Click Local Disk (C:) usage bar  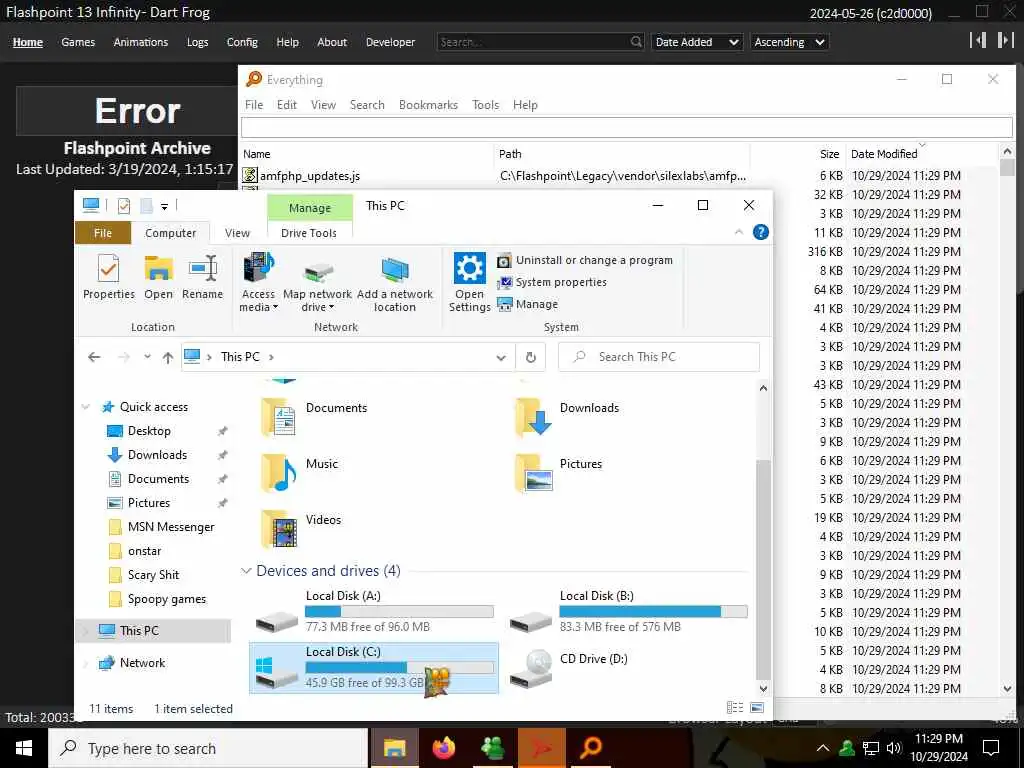[399, 667]
